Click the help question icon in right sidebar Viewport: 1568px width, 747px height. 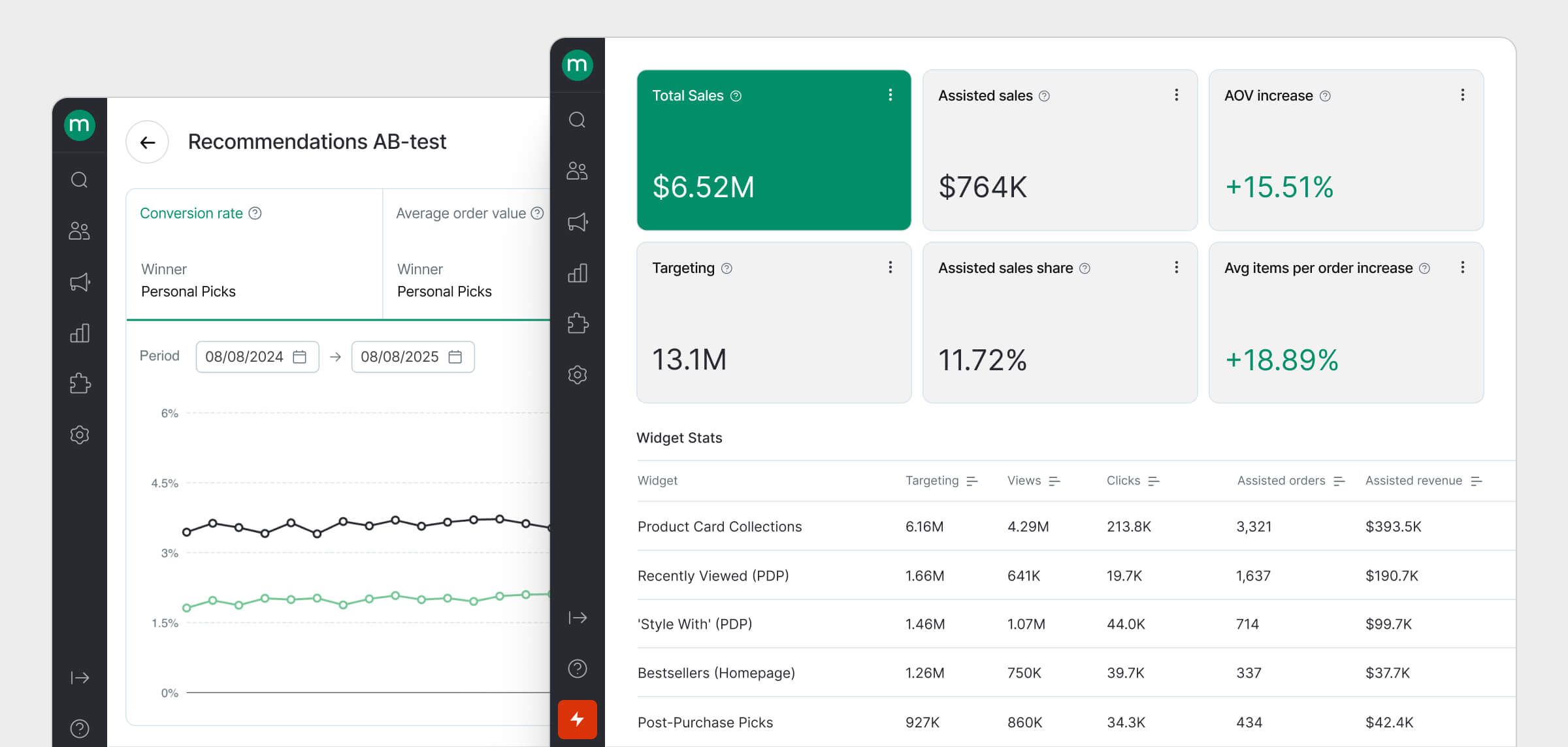[578, 669]
